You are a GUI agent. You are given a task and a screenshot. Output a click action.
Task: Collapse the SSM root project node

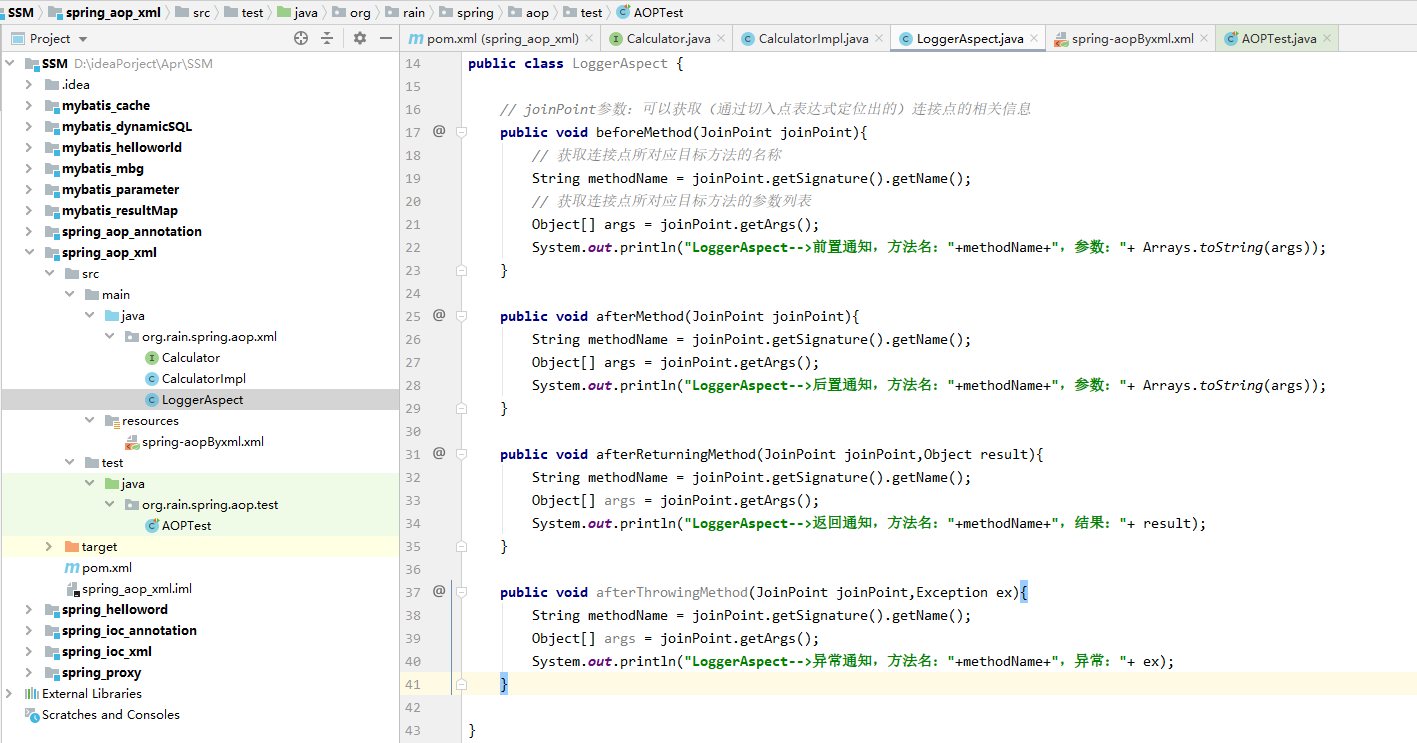pos(10,64)
